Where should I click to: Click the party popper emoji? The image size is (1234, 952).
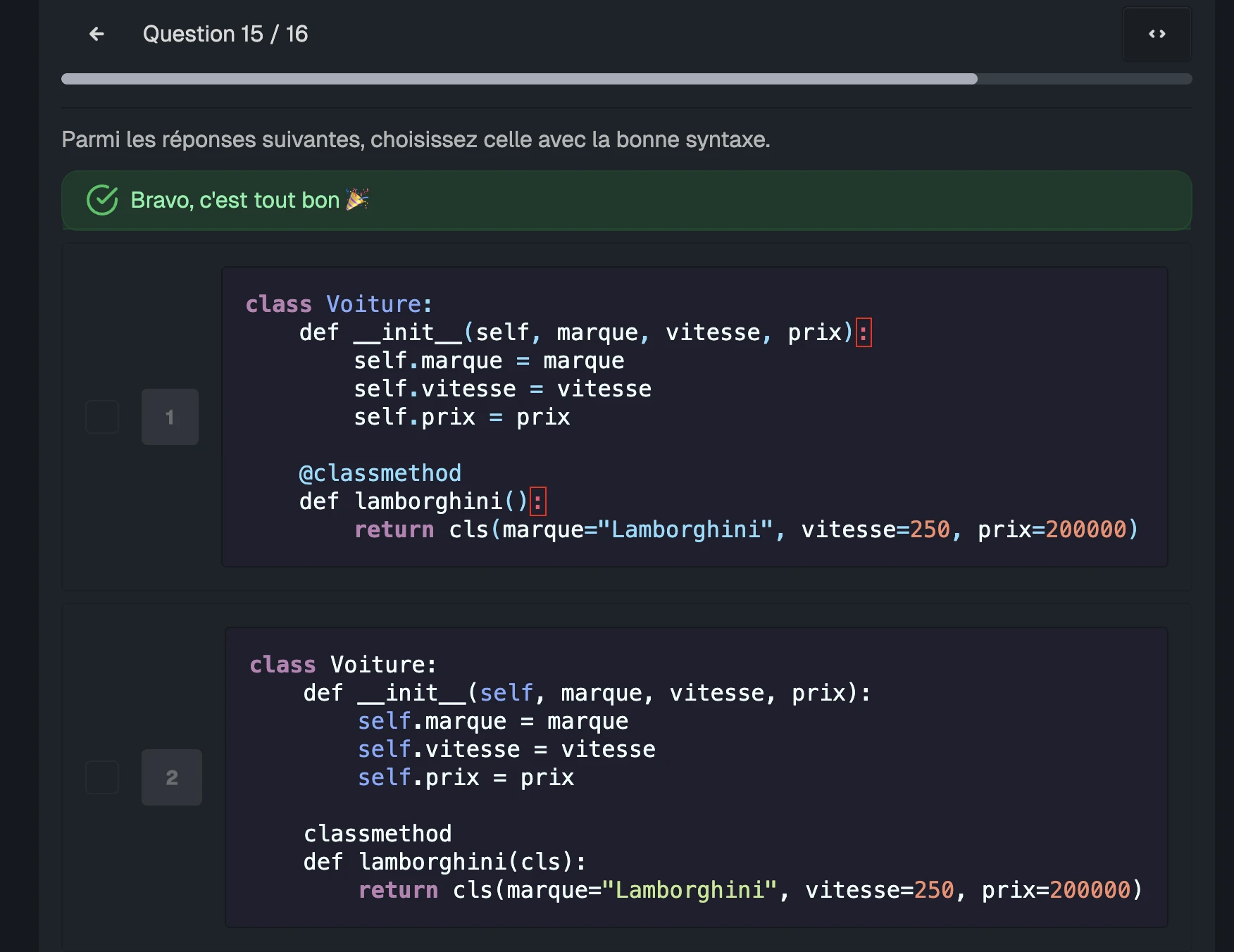click(357, 200)
